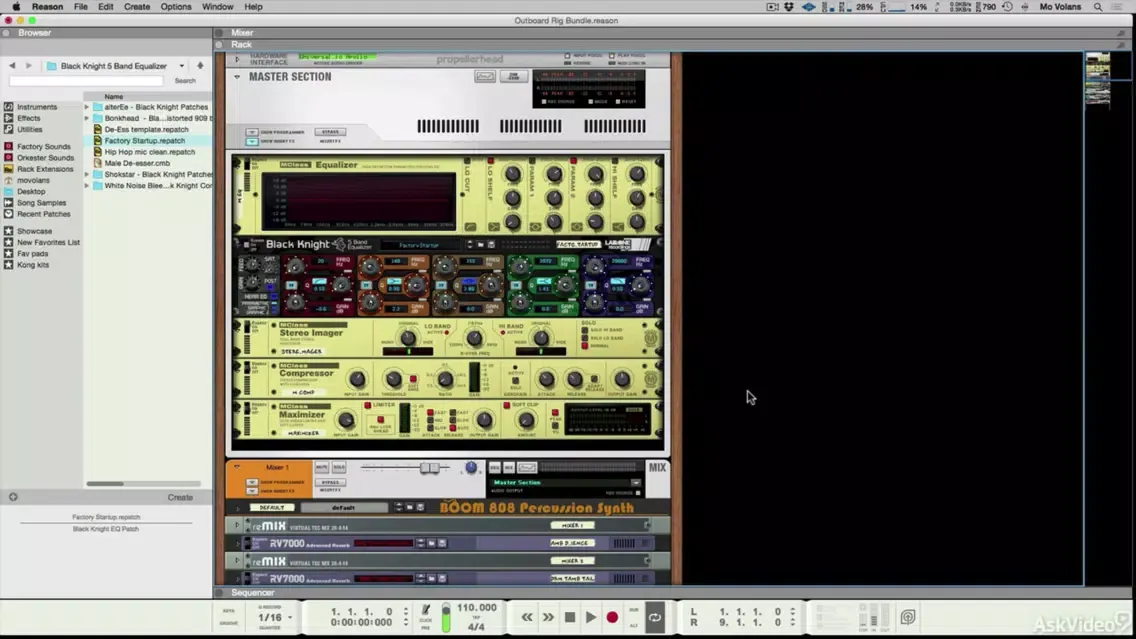Click the Solo button on Mixer 1
The image size is (1136, 639).
(x=338, y=467)
